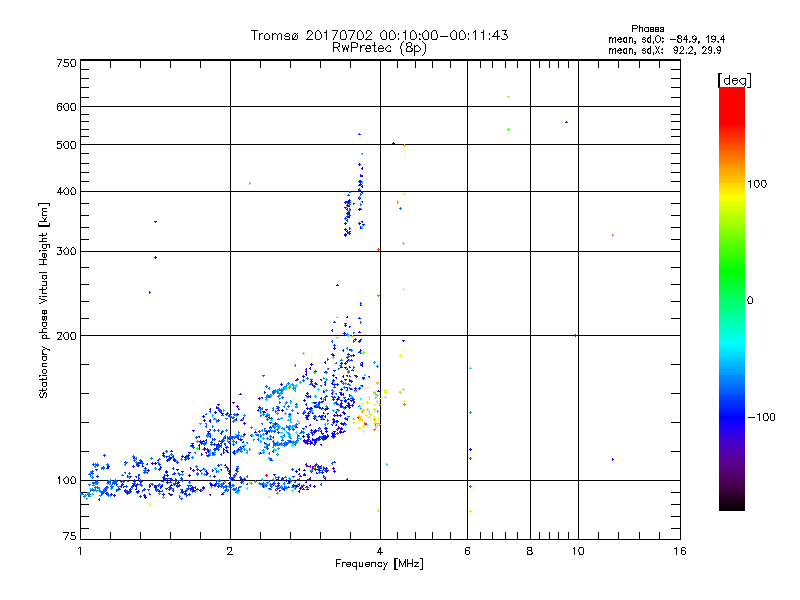Image resolution: width=800 pixels, height=600 pixels.
Task: Click the x-axis tick label '16'
Action: 680,551
